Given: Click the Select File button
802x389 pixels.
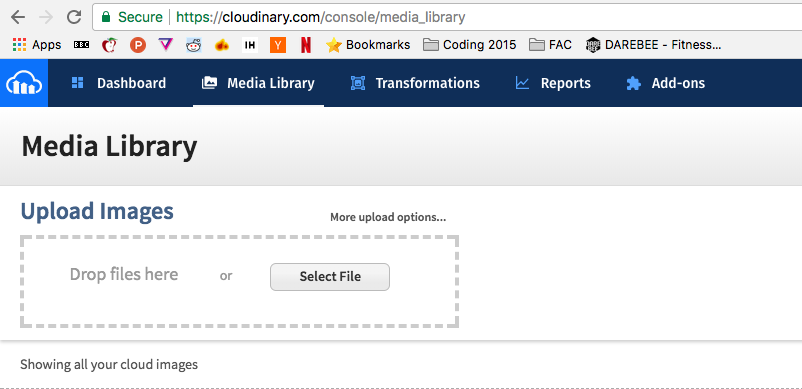Looking at the screenshot, I should (330, 277).
